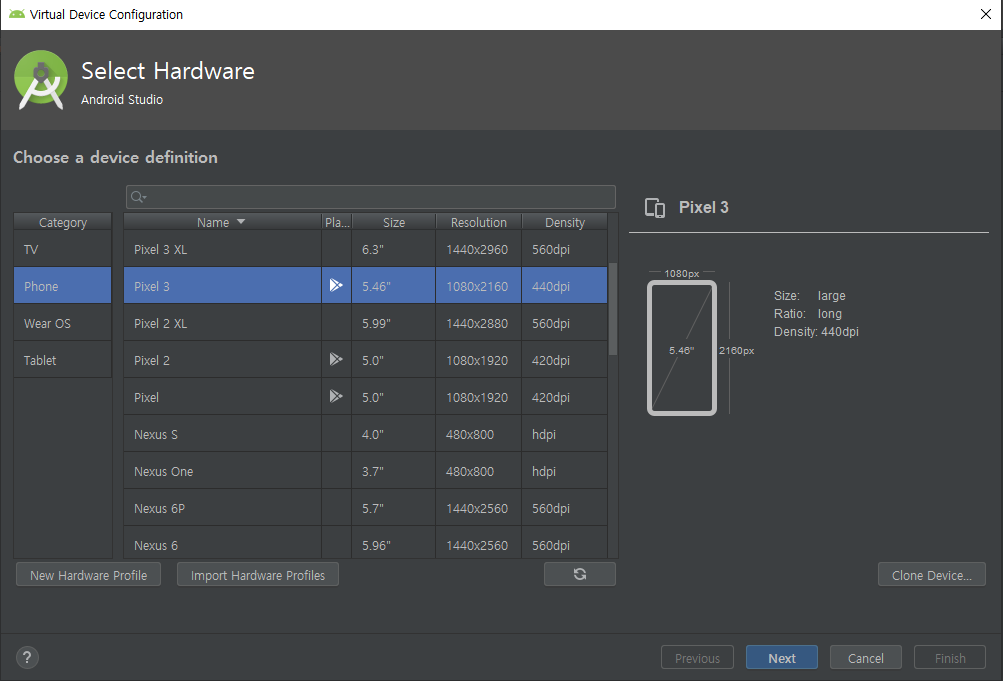Click the Play Store icon in Pixel 3 row
This screenshot has height=681, width=1003.
click(336, 285)
